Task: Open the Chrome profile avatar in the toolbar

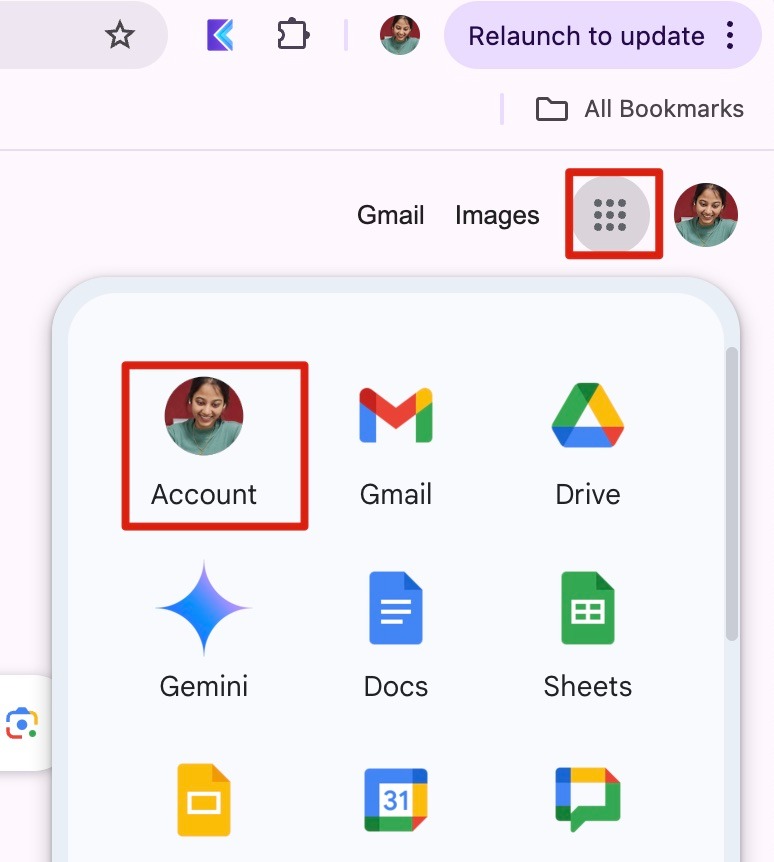Action: tap(400, 35)
